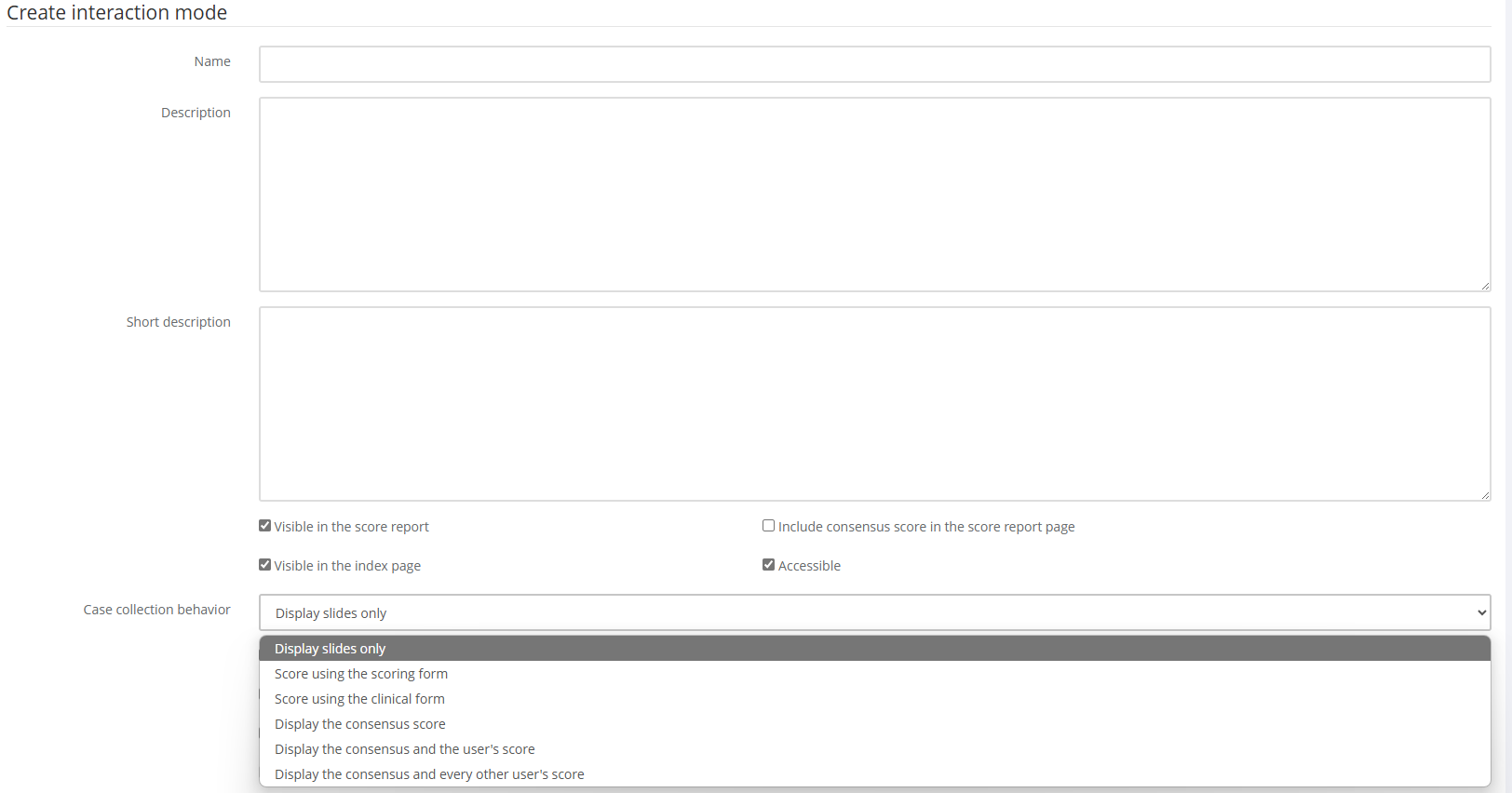Image resolution: width=1512 pixels, height=793 pixels.
Task: Click the Description box resize handle
Action: [x=1485, y=286]
